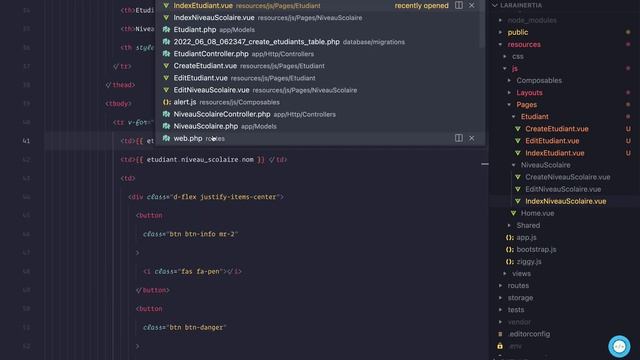Remove IndexEtudiant.vue from recently opened
The height and width of the screenshot is (360, 640).
(471, 5)
